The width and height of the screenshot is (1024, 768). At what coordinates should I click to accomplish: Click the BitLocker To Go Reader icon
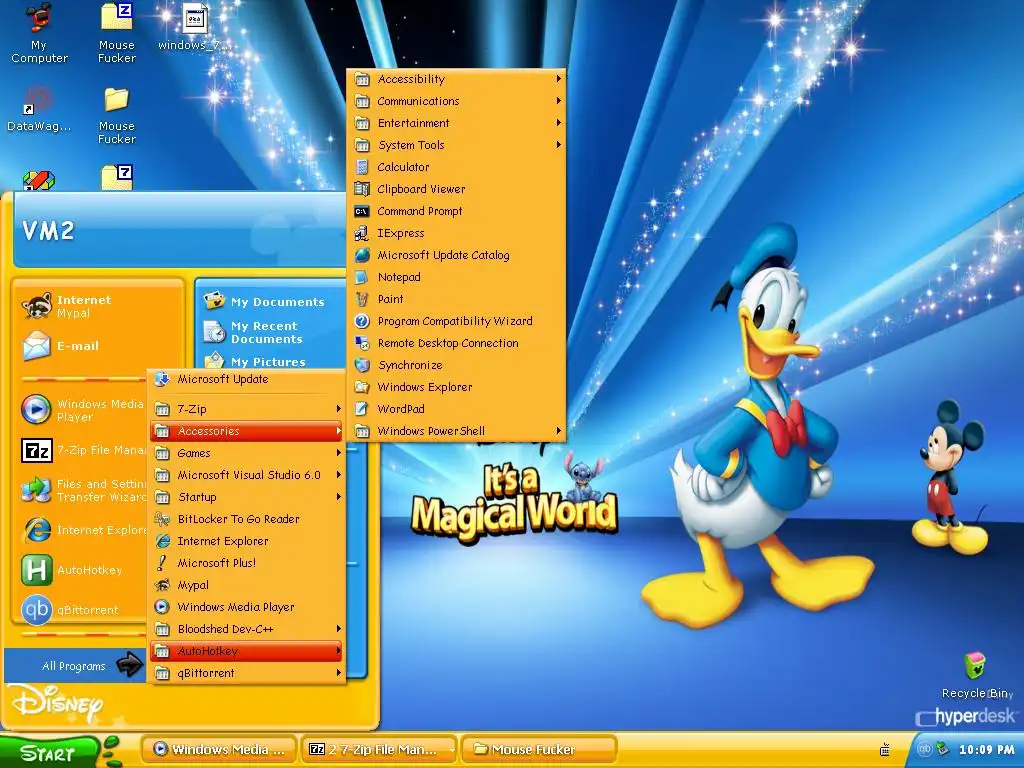162,519
